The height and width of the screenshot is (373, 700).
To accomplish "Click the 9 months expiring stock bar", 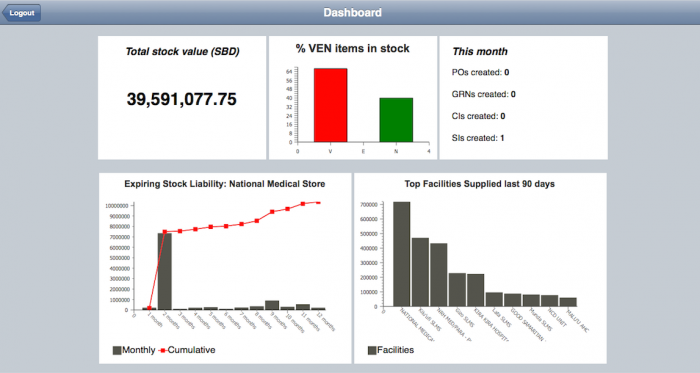I will click(x=272, y=305).
